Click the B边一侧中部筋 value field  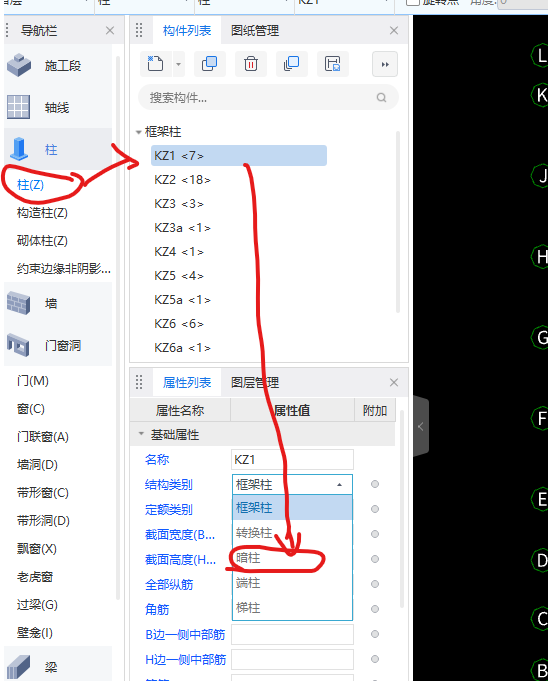point(292,635)
